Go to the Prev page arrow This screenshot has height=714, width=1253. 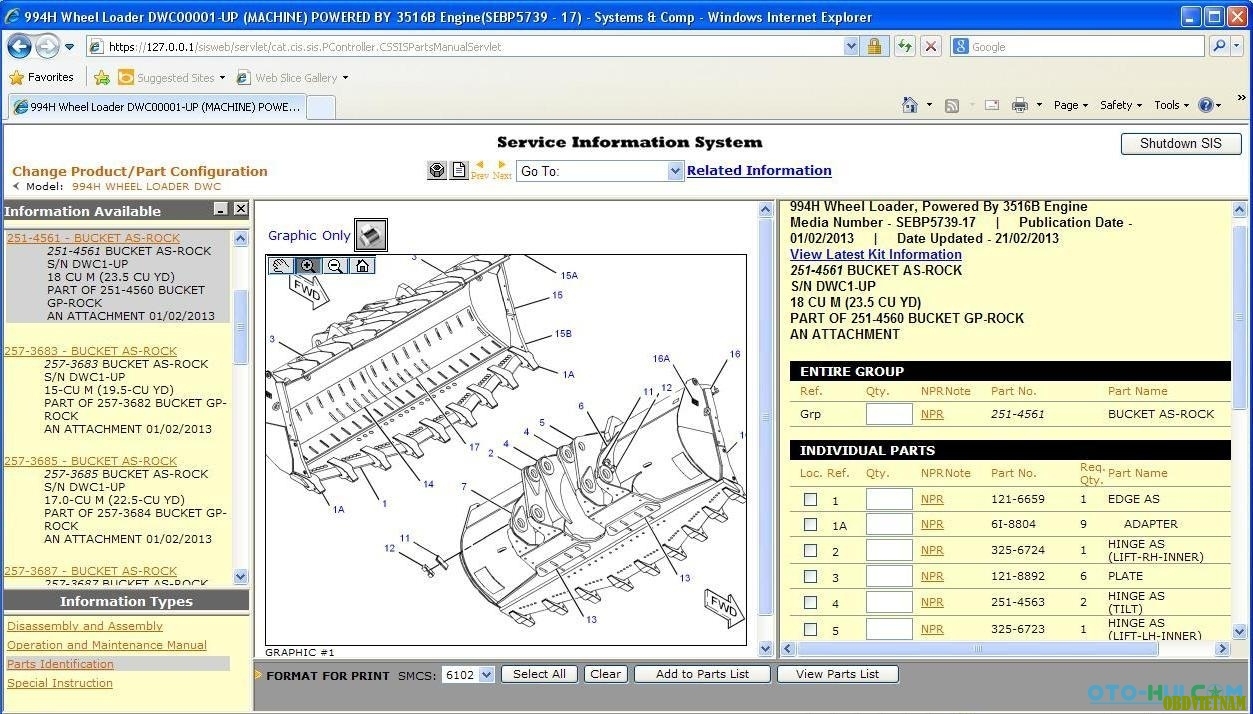click(480, 170)
